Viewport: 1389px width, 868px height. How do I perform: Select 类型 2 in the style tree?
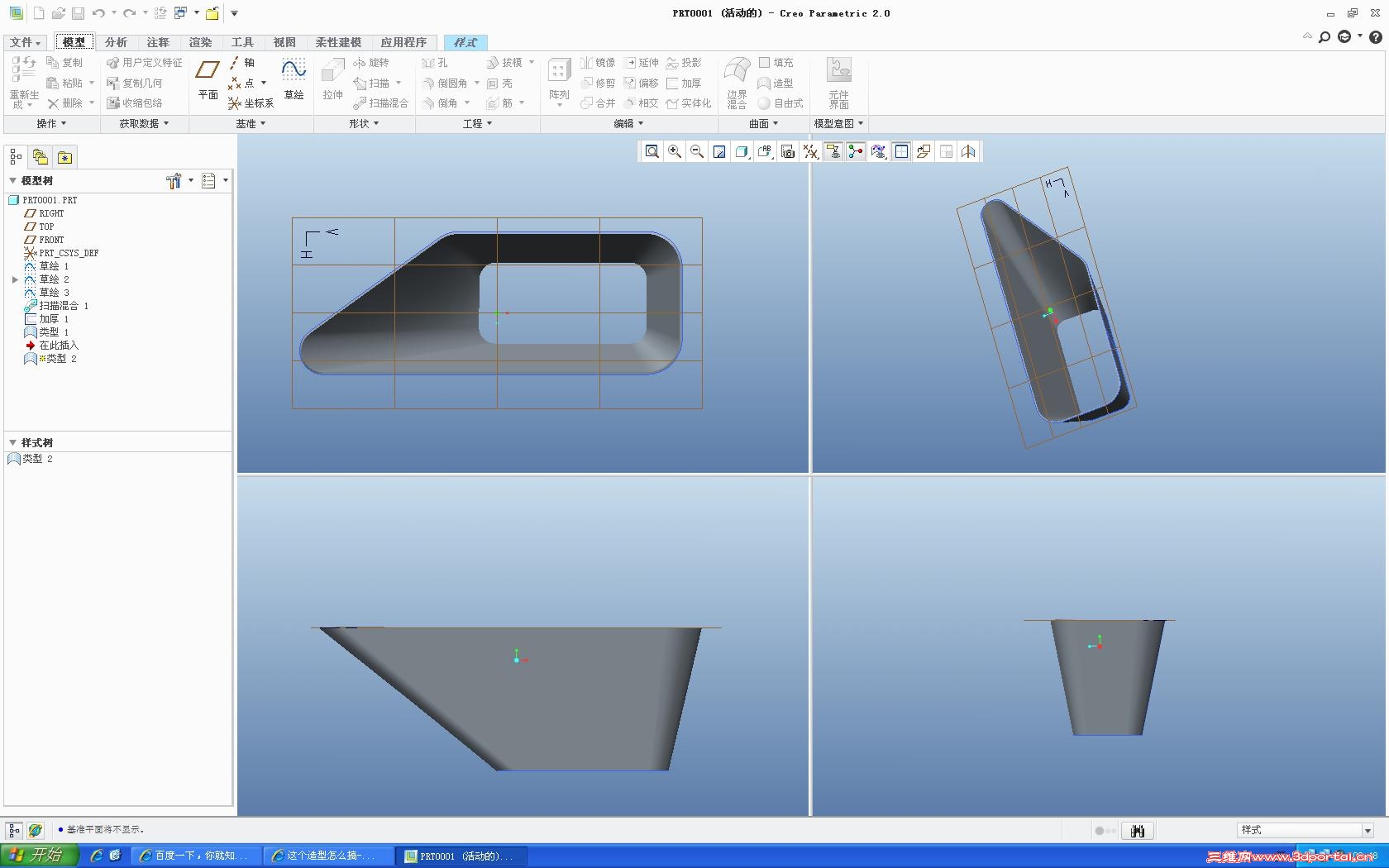(x=31, y=459)
